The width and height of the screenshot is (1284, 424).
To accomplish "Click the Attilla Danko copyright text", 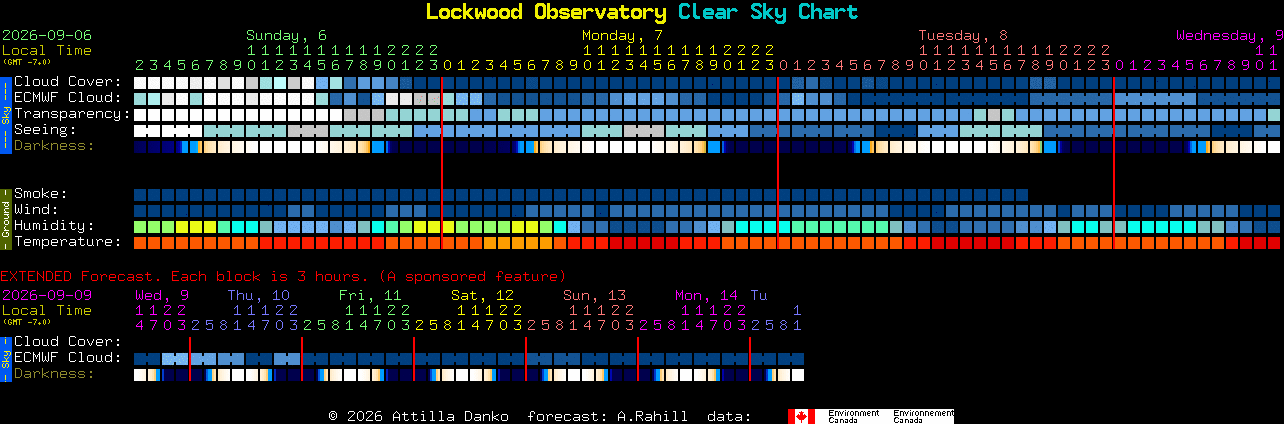I will pos(417,415).
